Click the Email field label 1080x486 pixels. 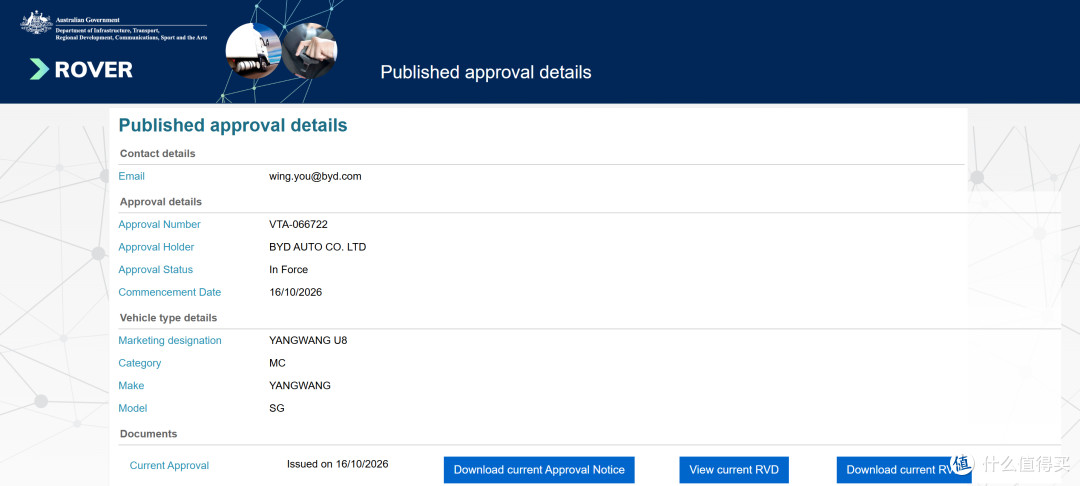click(x=132, y=176)
